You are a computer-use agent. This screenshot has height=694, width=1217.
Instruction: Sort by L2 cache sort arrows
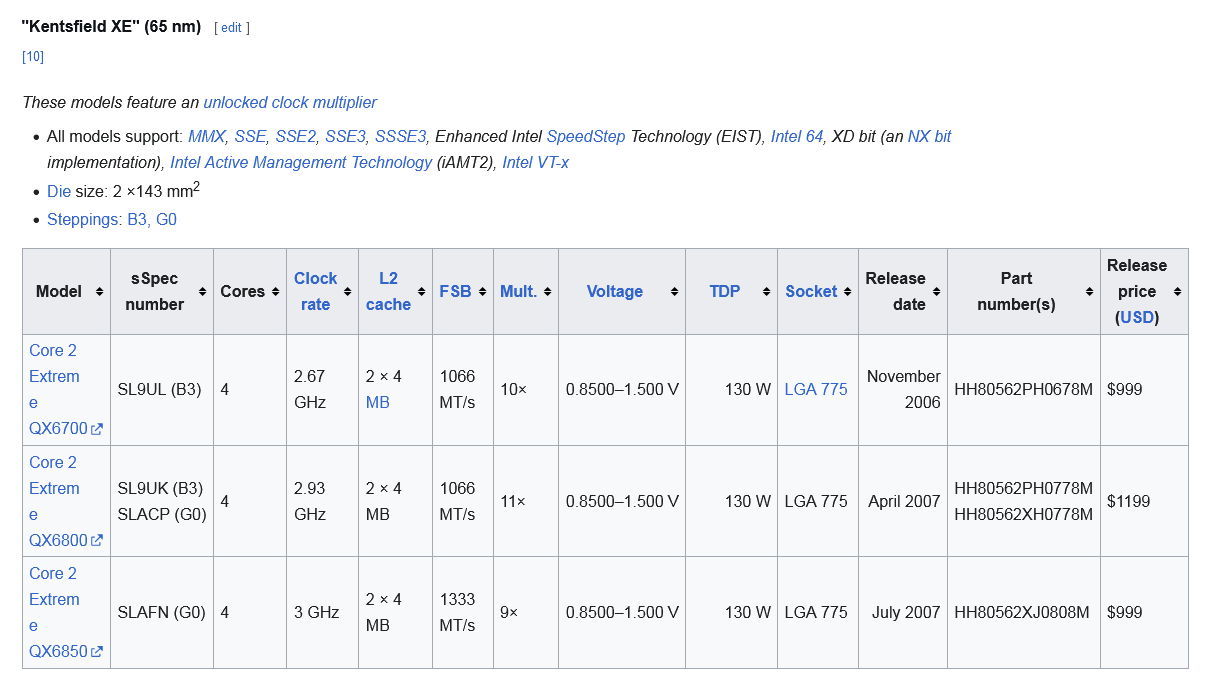[x=421, y=292]
